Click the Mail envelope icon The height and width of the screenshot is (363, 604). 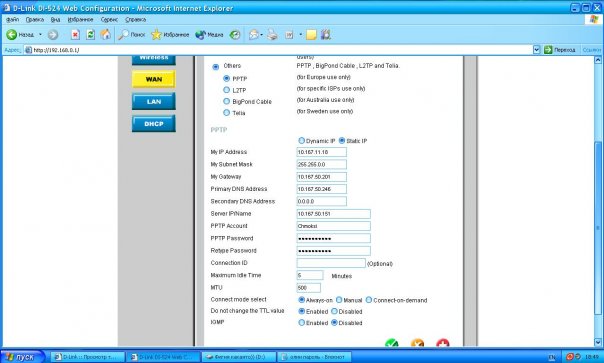click(x=254, y=35)
